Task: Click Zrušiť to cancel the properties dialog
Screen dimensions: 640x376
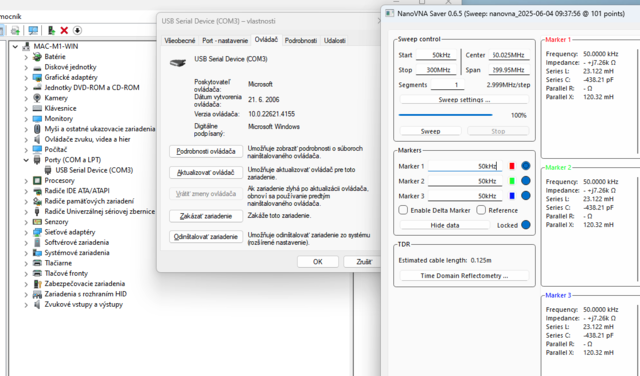Action: [363, 262]
